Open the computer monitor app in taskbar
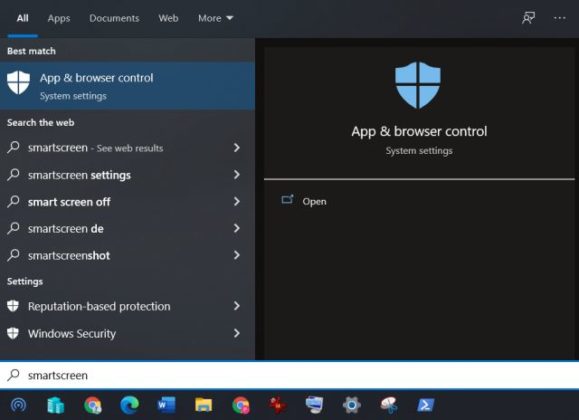The width and height of the screenshot is (579, 420). [315, 405]
